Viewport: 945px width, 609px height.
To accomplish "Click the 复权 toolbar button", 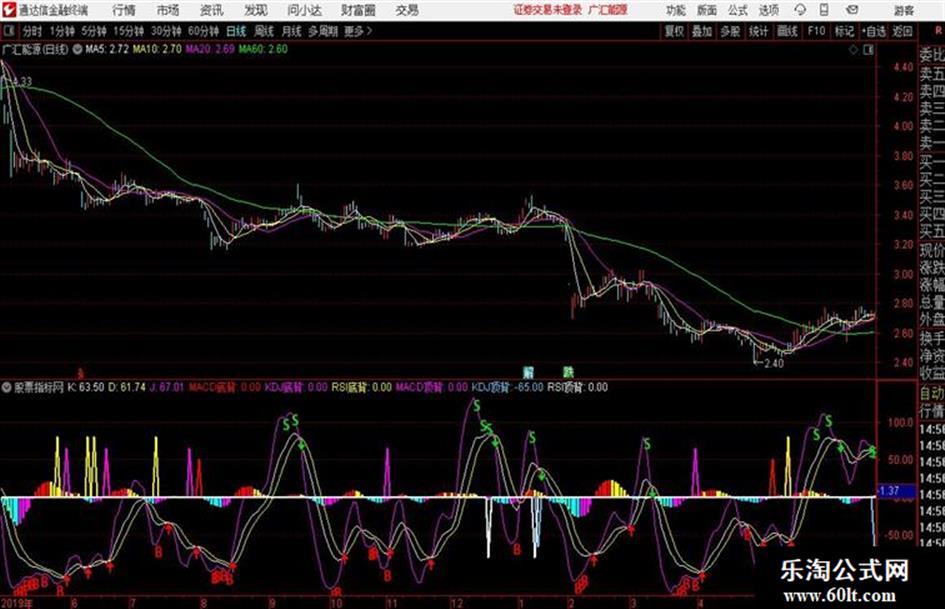I will tap(674, 31).
